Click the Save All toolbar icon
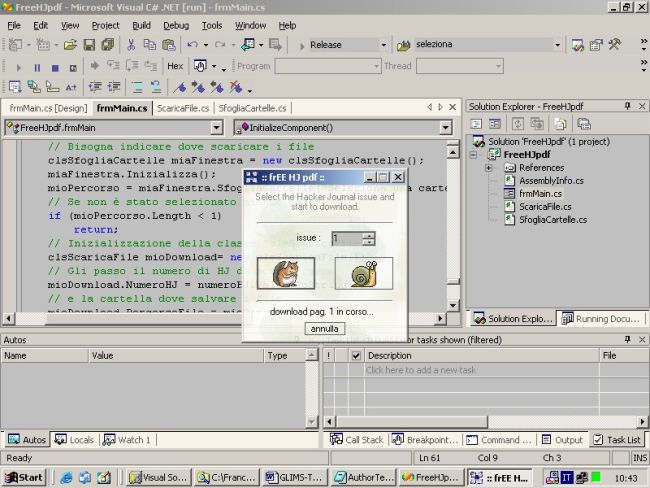Screen dimensions: 650x488 pyautogui.click(x=108, y=45)
